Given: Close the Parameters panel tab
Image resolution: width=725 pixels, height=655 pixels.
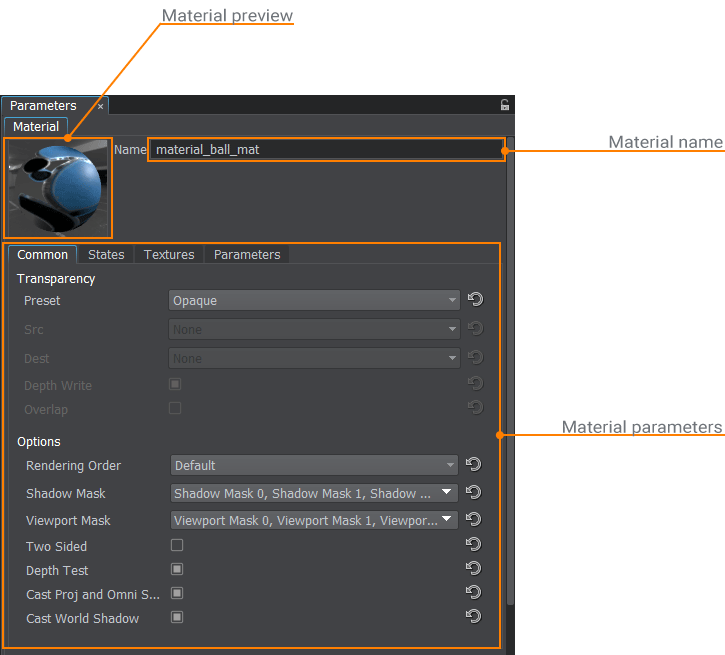Looking at the screenshot, I should pos(100,106).
